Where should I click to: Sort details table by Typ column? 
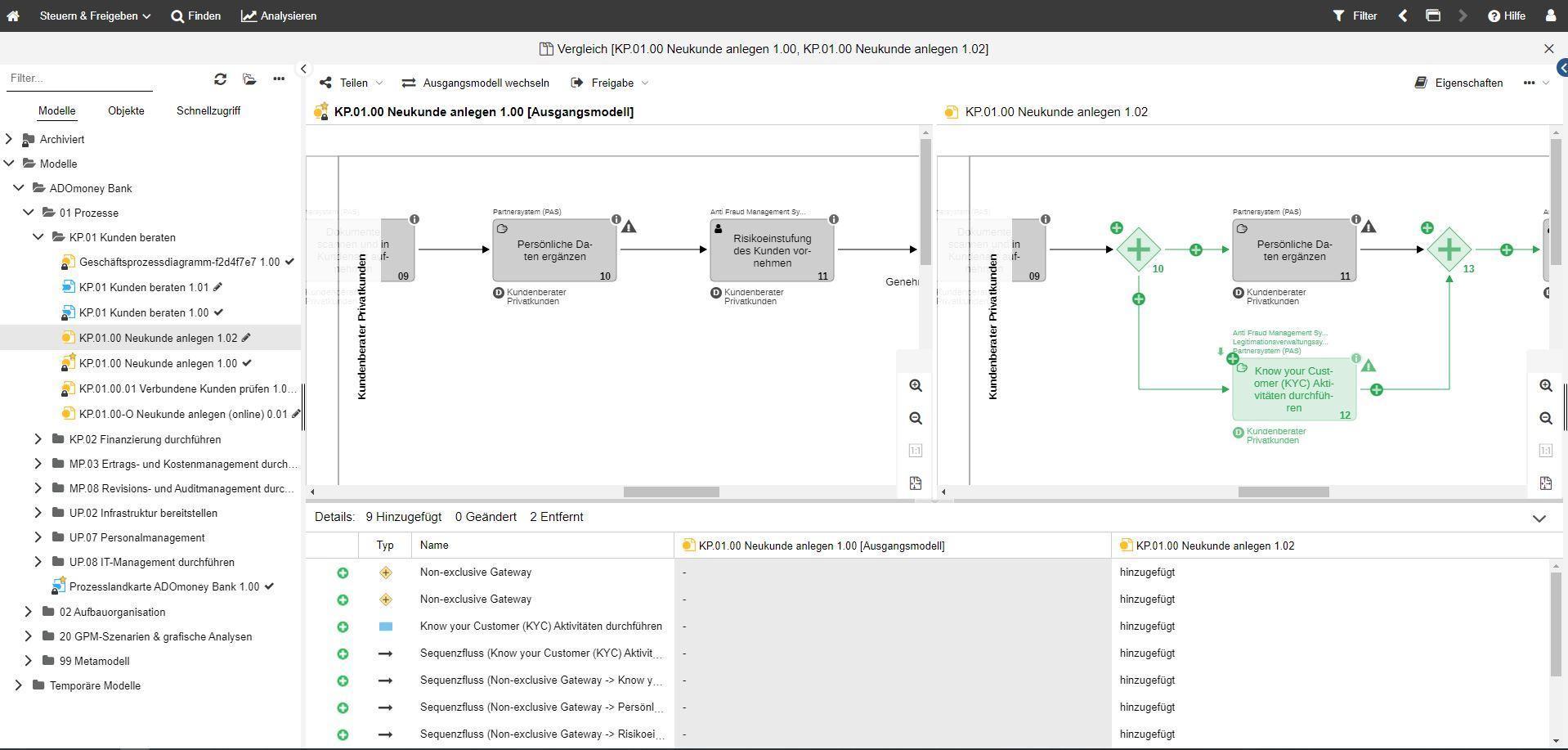(x=385, y=546)
